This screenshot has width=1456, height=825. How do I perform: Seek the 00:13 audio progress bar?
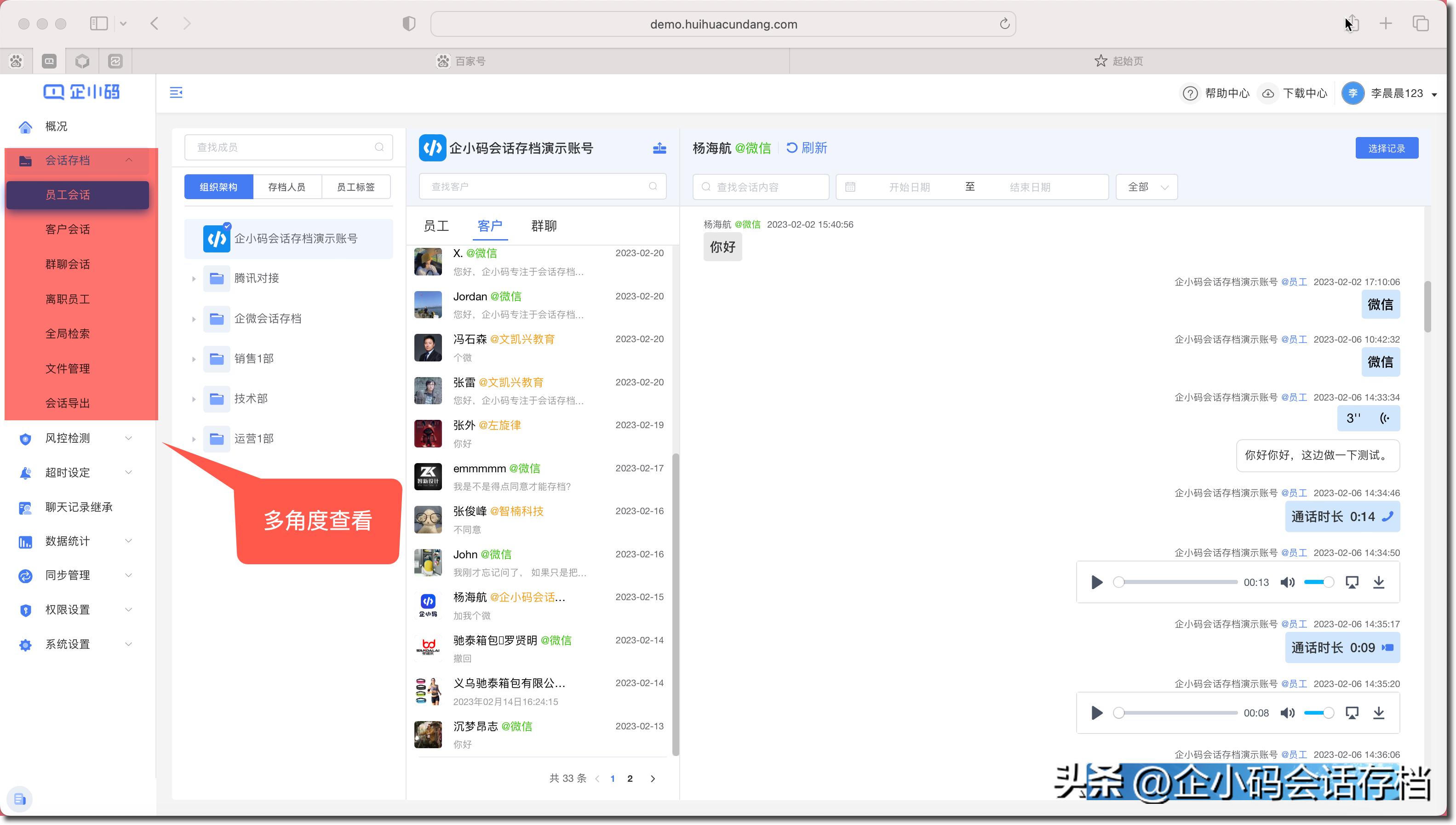coord(1175,583)
